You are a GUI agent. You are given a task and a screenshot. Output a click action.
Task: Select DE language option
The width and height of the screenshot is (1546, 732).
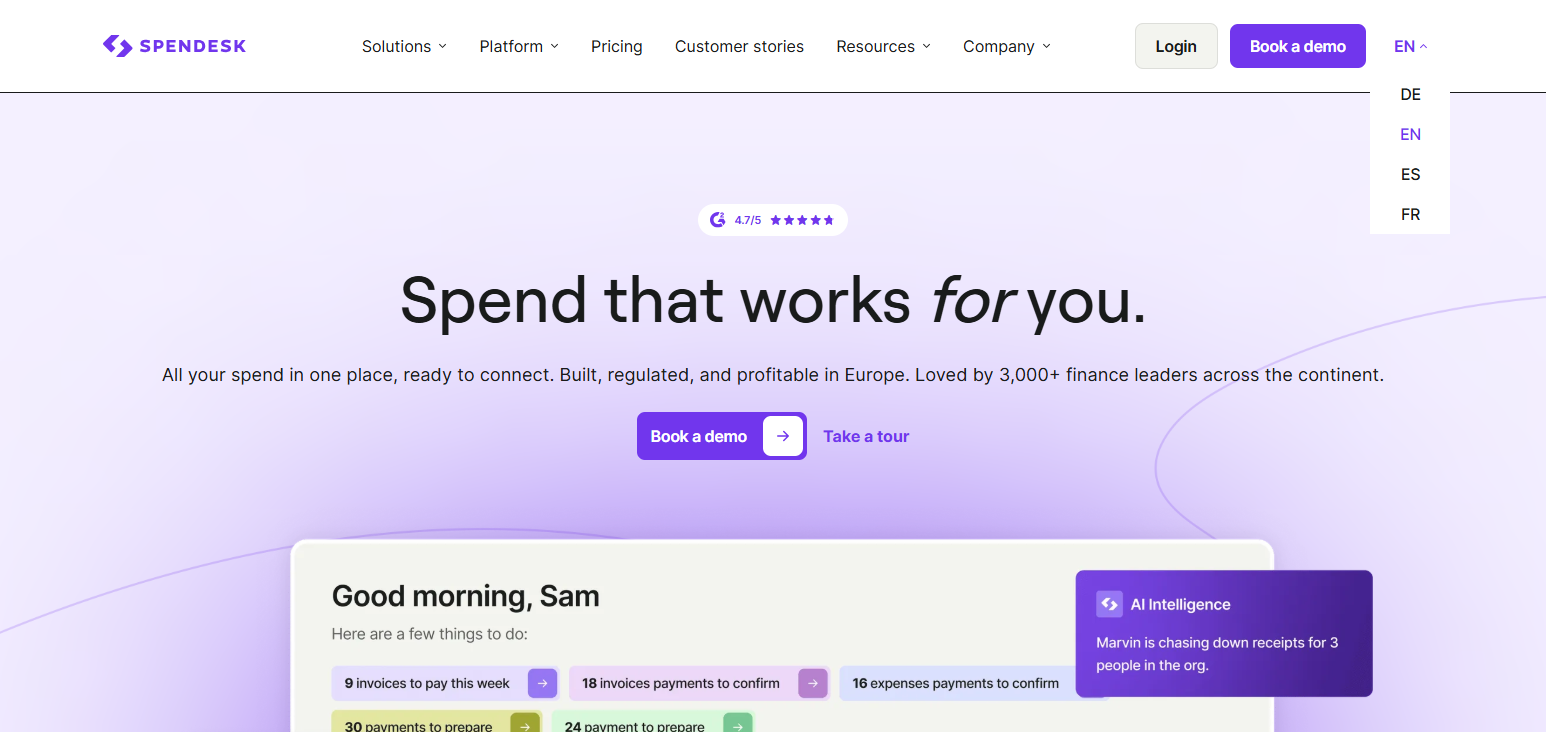point(1410,94)
